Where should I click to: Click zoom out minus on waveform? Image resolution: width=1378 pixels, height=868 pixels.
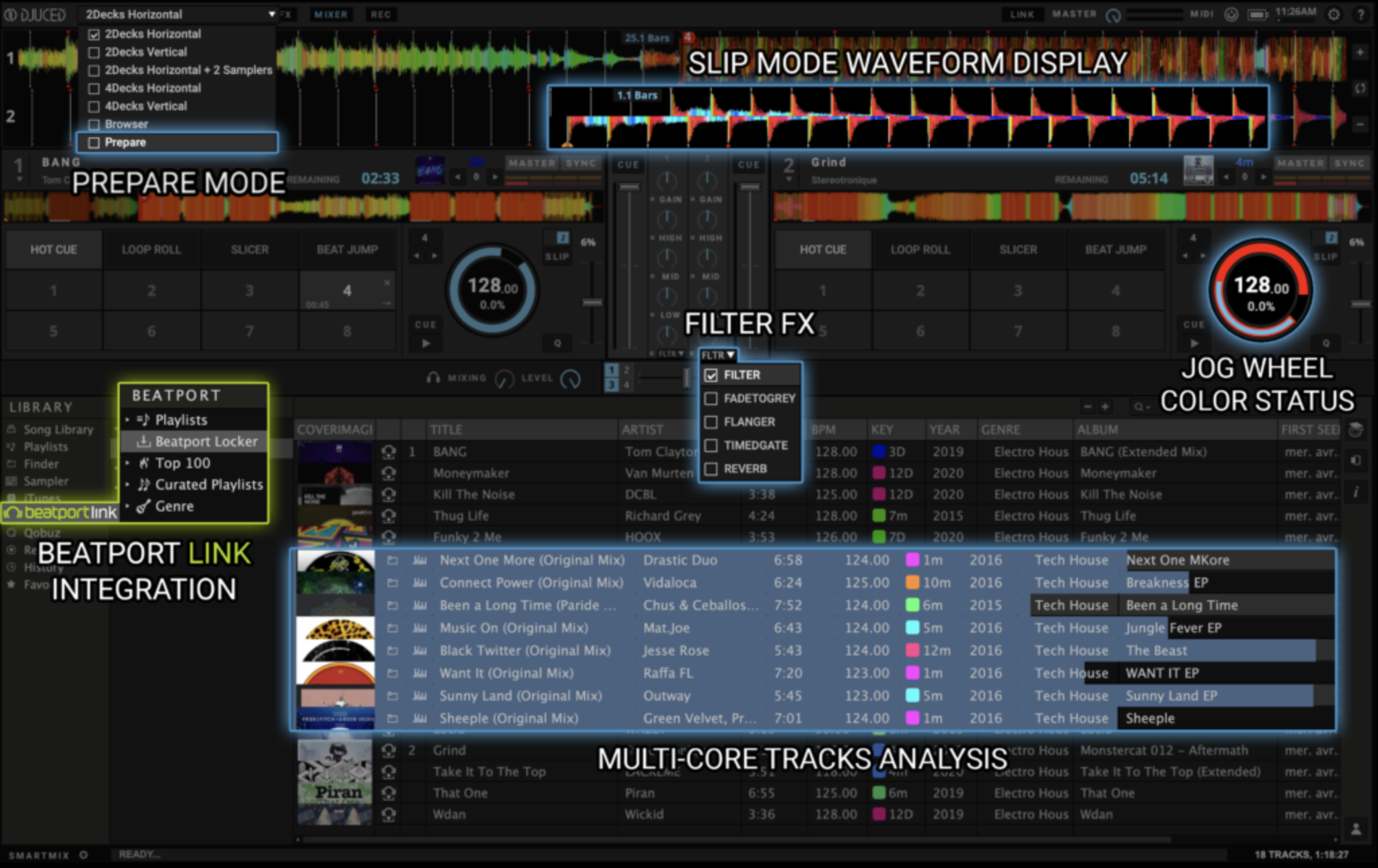point(1360,124)
